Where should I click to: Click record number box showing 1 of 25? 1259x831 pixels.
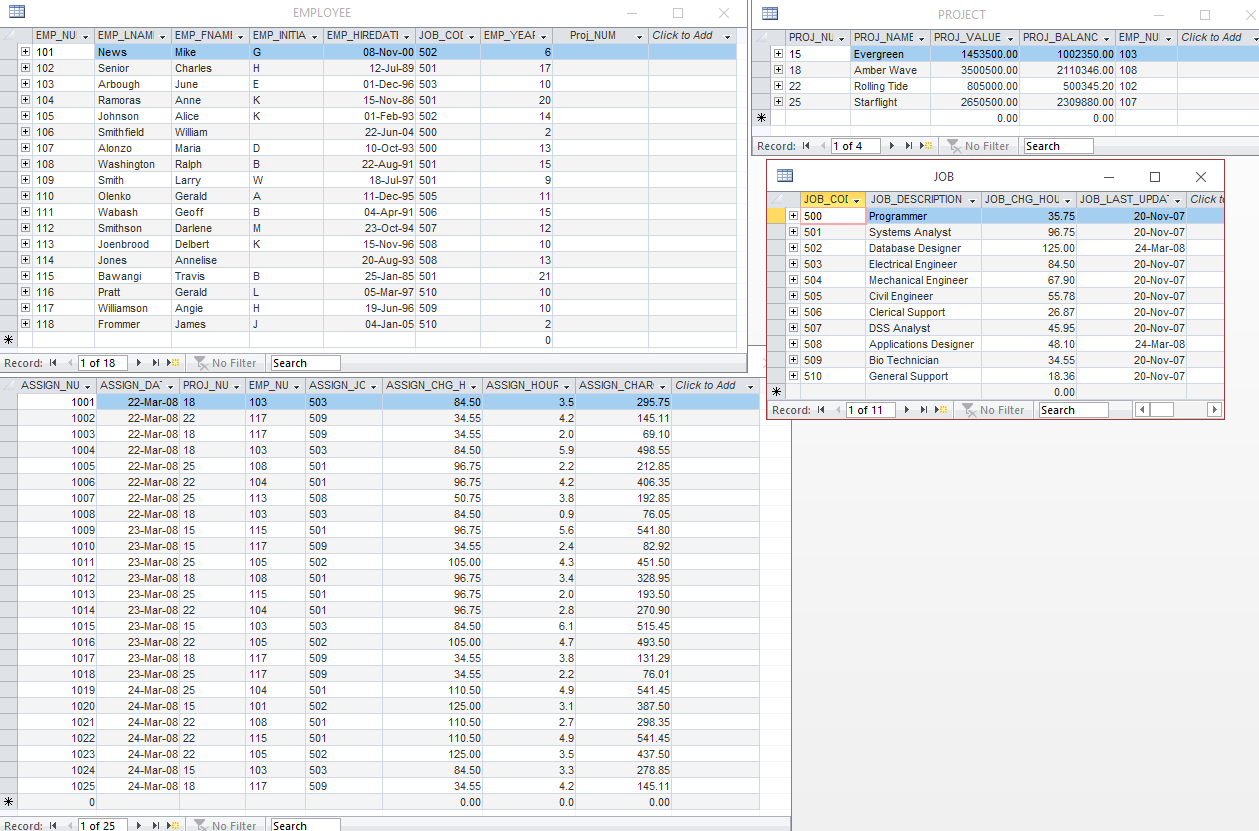(x=102, y=826)
